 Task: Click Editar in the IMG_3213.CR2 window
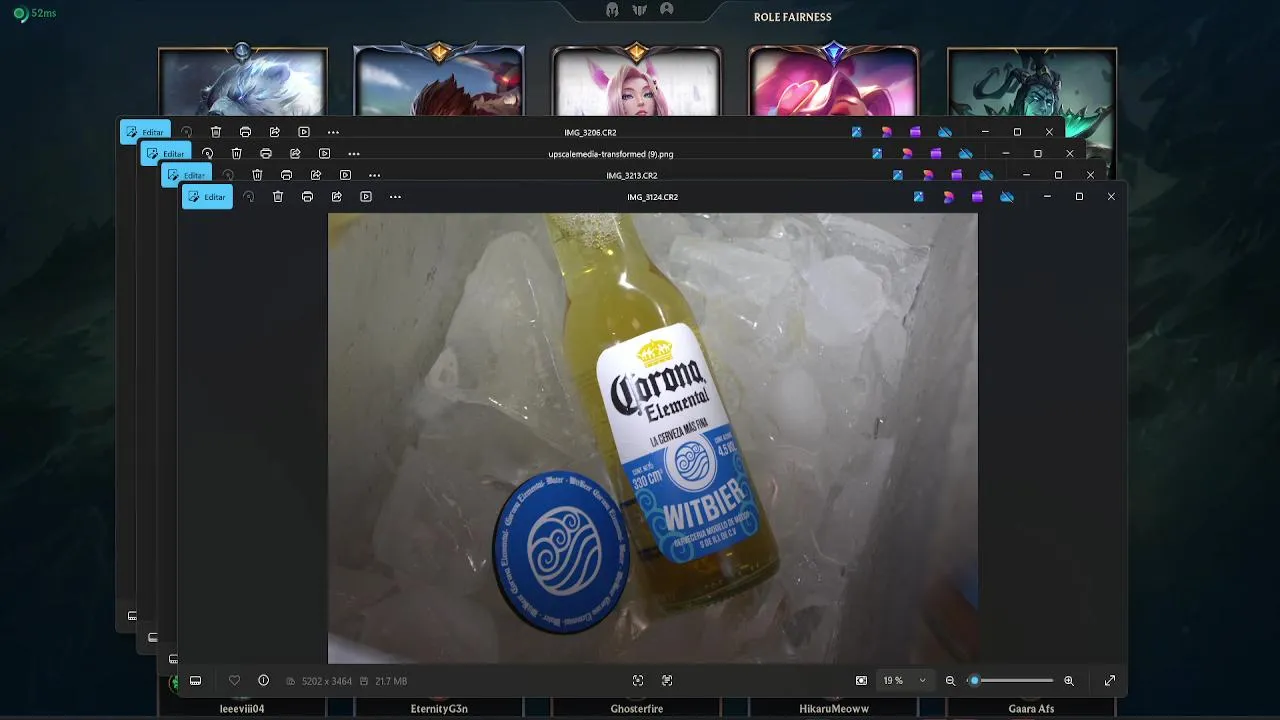(x=187, y=175)
